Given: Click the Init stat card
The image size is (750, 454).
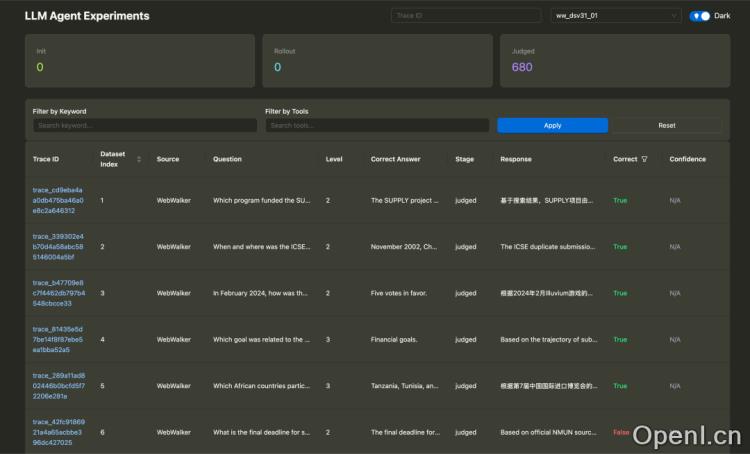Looking at the screenshot, I should point(140,60).
